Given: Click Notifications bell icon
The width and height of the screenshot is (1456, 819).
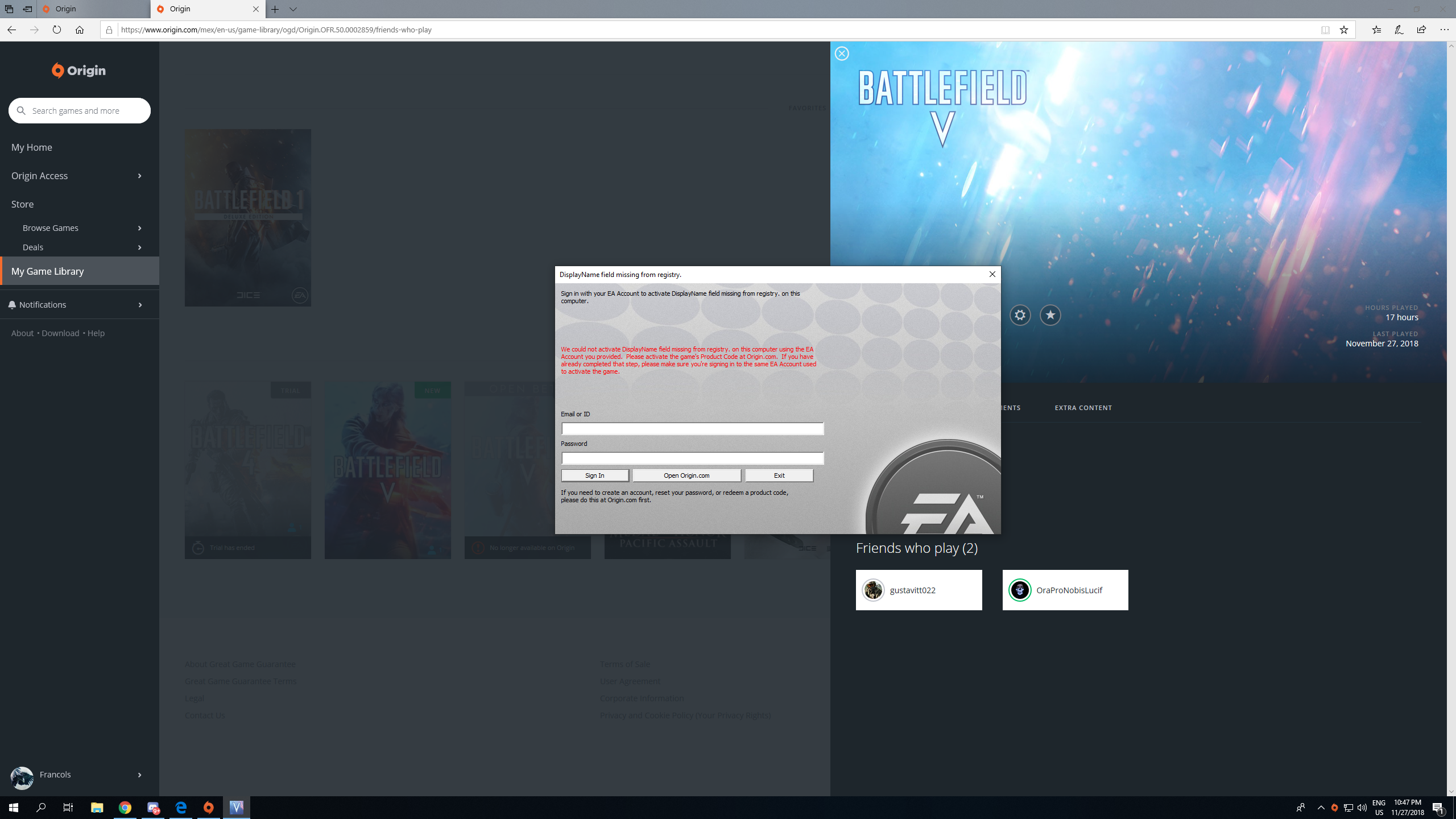Looking at the screenshot, I should coord(12,305).
